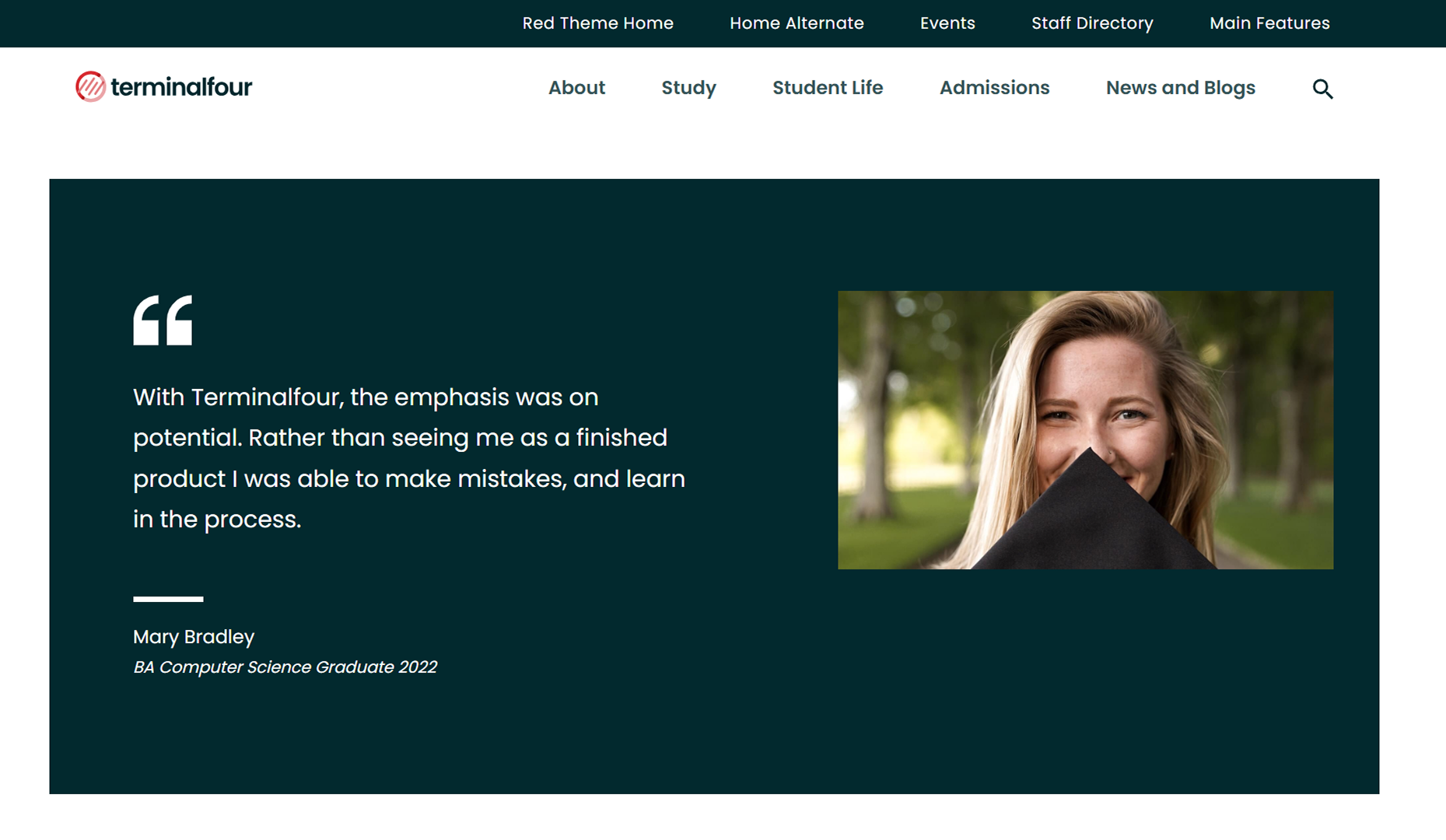
Task: Click the white divider line above the name
Action: pyautogui.click(x=168, y=599)
